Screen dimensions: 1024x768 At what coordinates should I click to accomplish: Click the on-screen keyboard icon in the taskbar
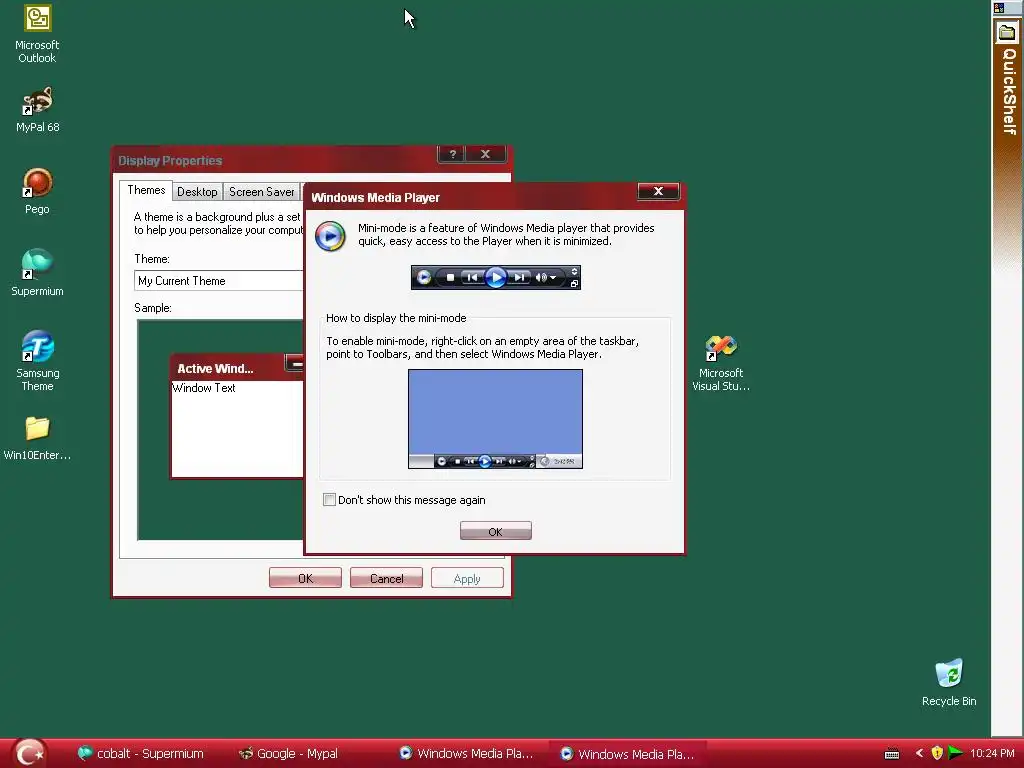891,754
